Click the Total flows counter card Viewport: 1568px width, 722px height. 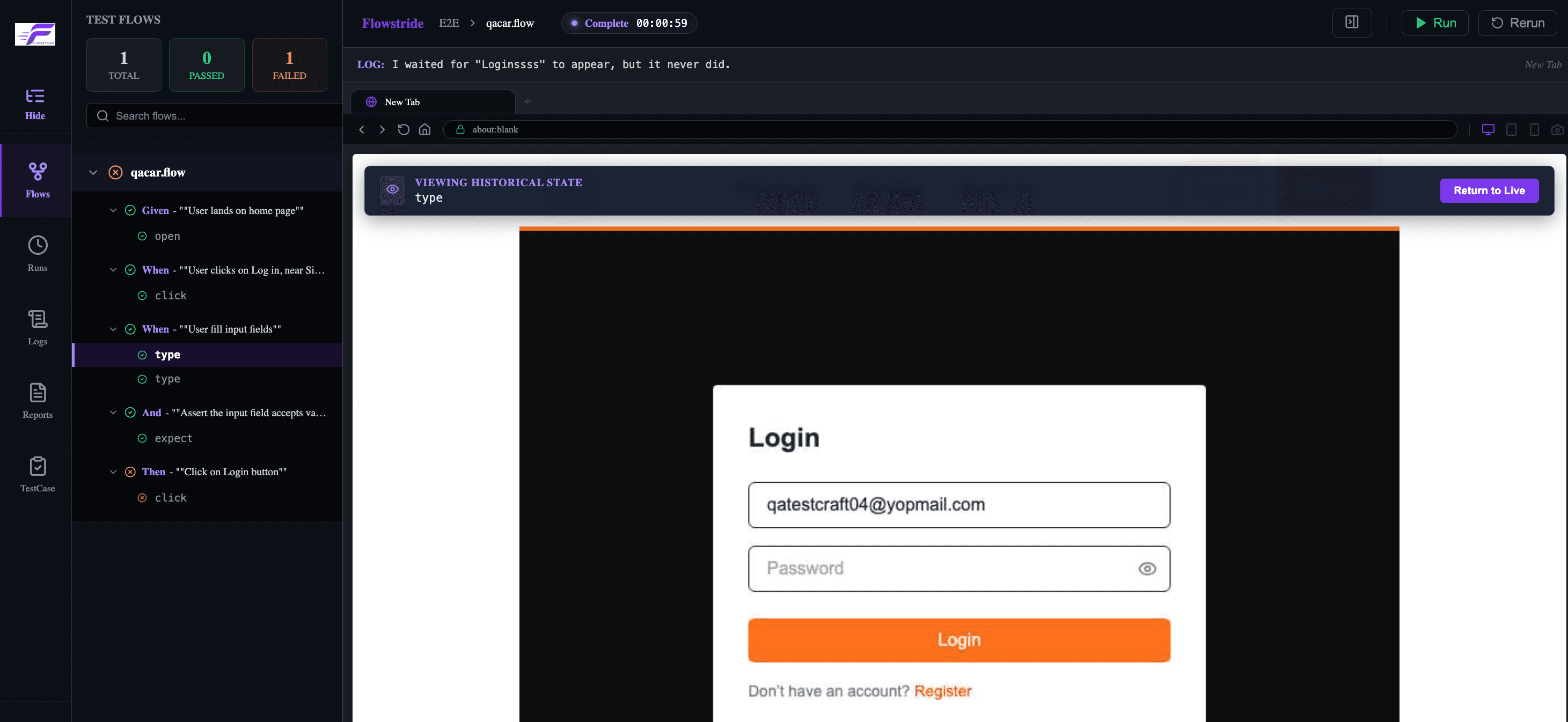point(123,65)
